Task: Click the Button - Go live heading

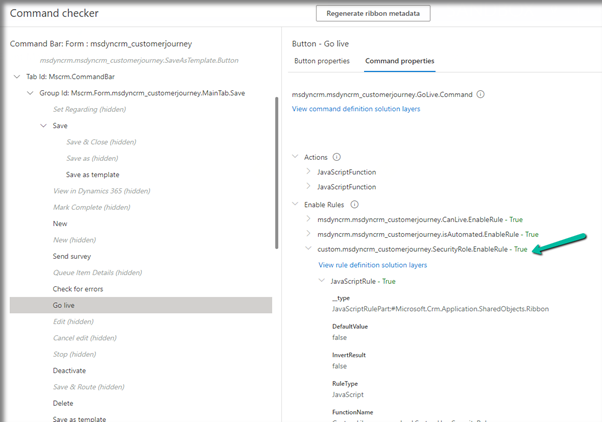Action: 320,44
